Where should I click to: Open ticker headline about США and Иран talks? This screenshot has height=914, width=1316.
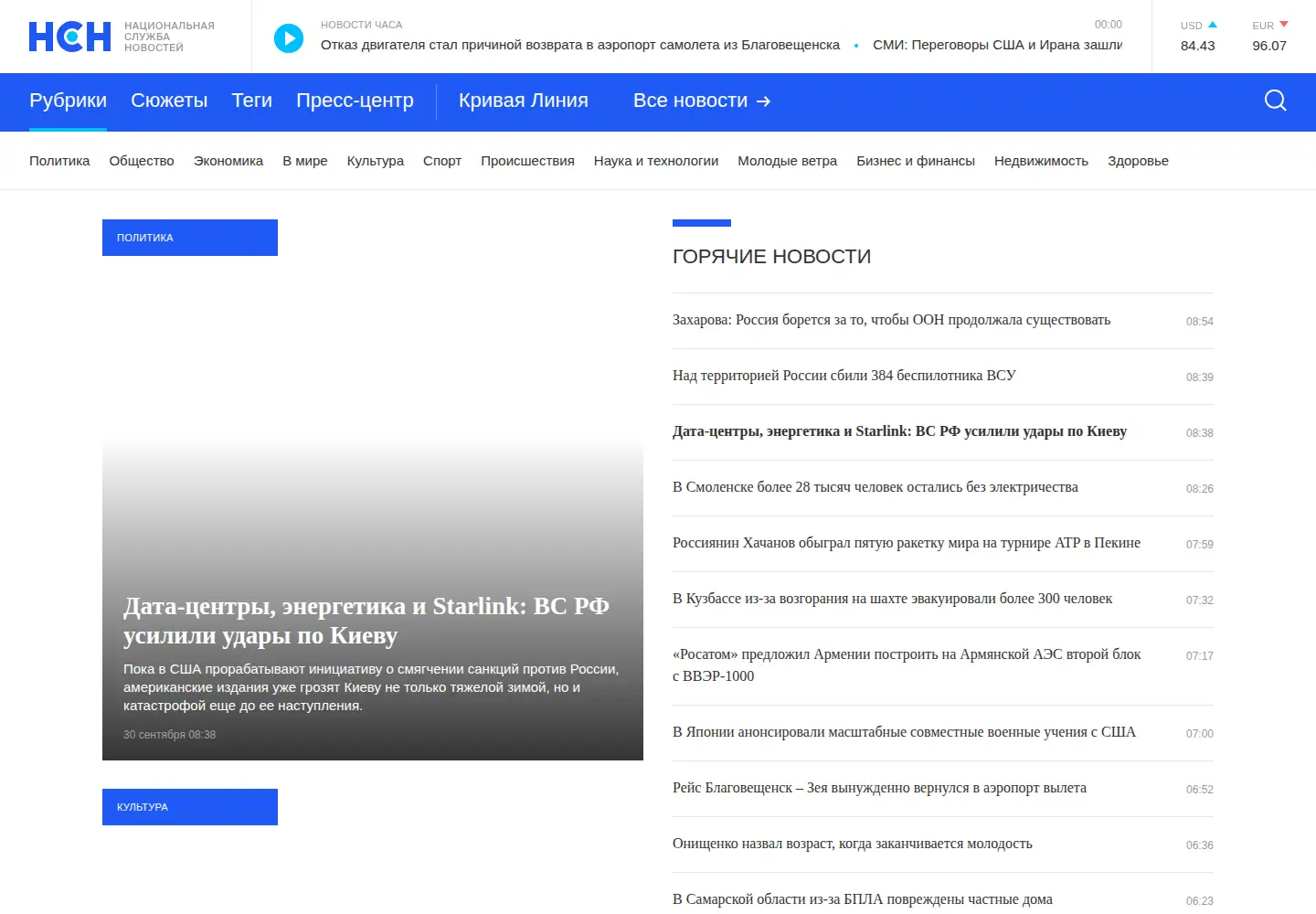click(x=998, y=45)
